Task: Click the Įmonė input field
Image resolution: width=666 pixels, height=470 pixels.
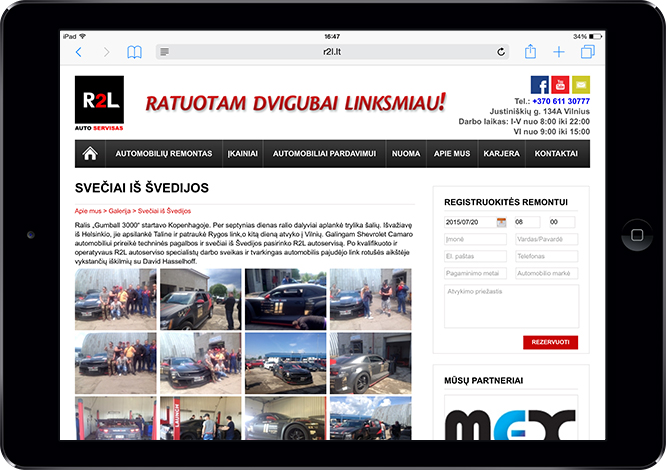Action: pyautogui.click(x=475, y=239)
